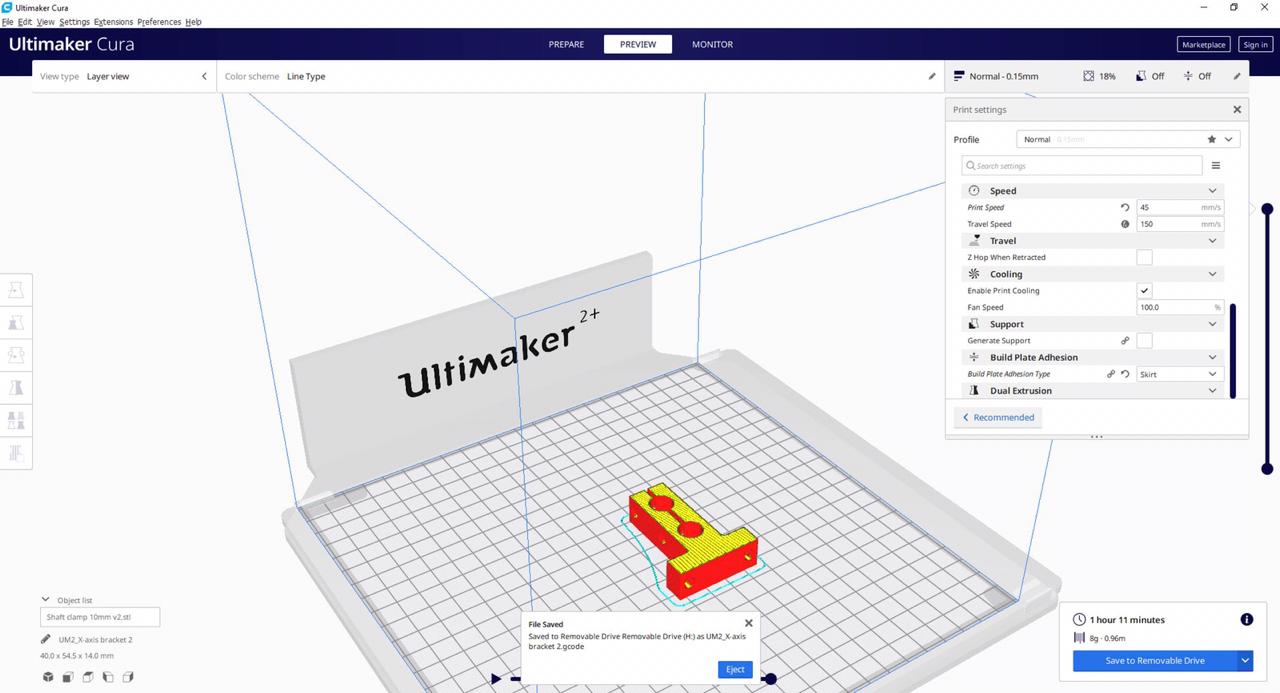Select the Move tool in the left toolbar

[16, 289]
